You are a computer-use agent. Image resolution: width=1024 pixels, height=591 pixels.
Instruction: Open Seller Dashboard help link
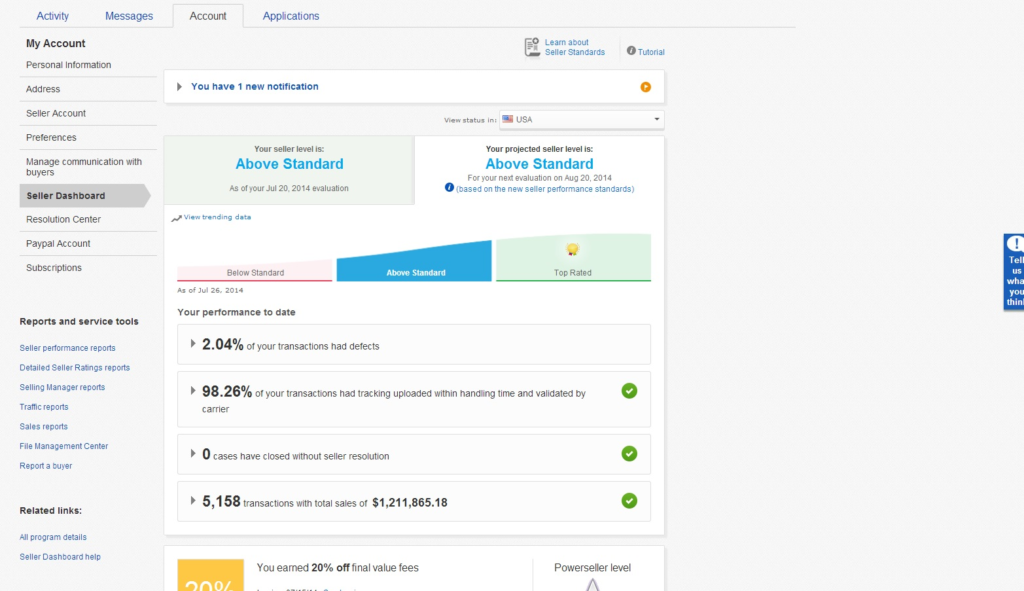point(60,556)
